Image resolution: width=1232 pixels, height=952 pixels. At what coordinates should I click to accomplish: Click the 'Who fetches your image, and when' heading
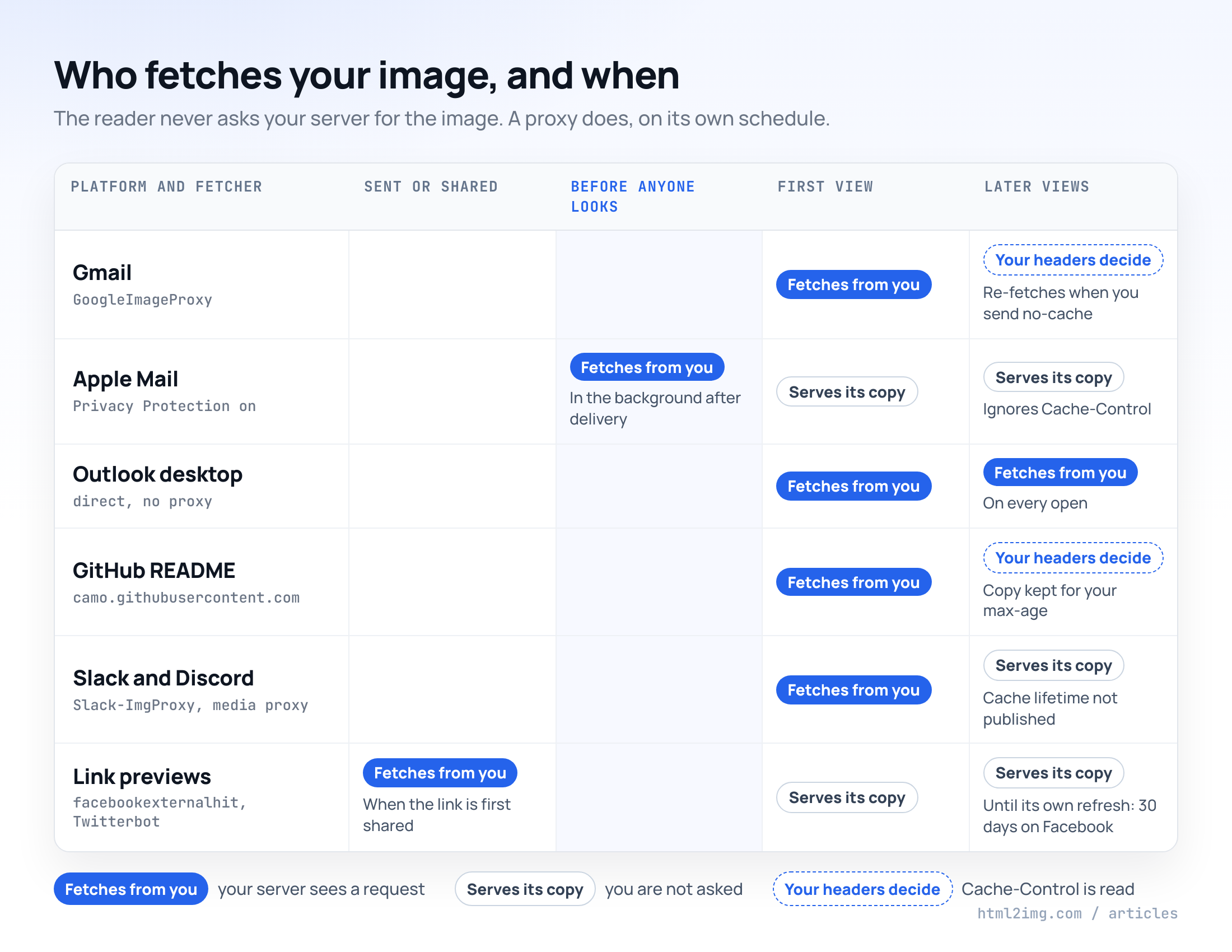pos(367,76)
